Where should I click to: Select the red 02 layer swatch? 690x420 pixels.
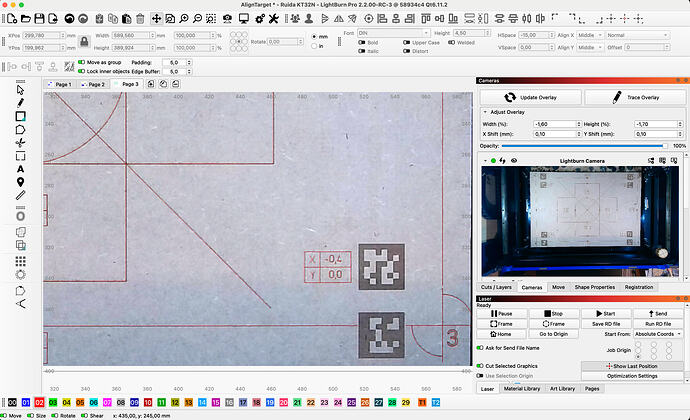(39, 402)
